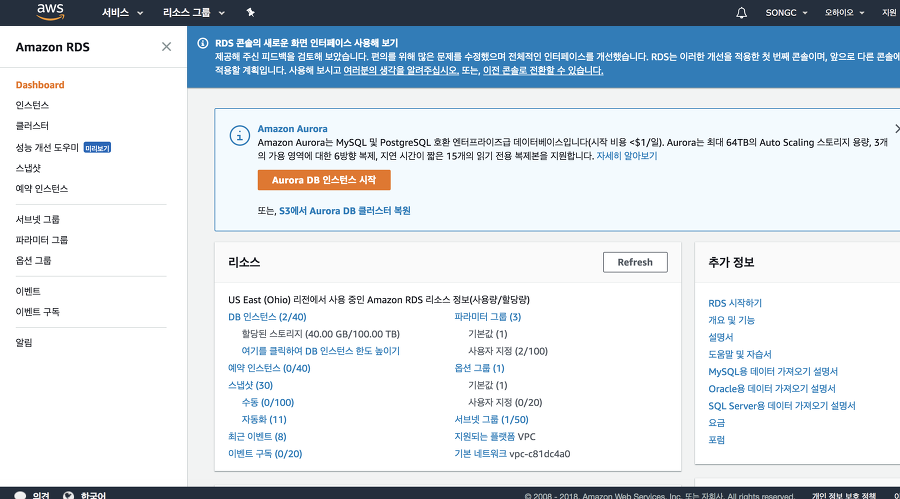Click the Aurora DB 인스턴스 시작 button

(x=324, y=180)
